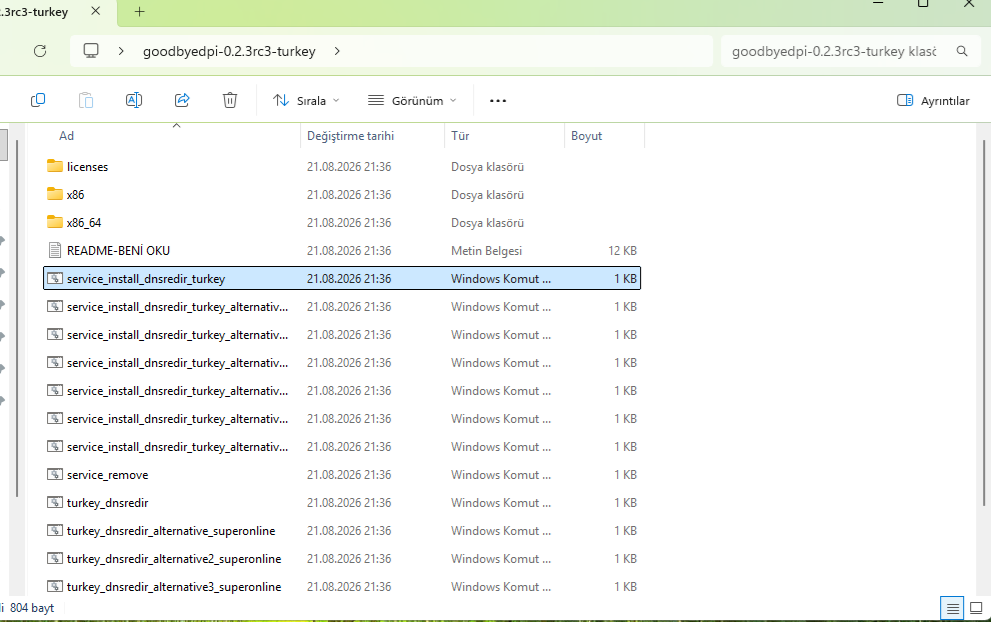
Task: Select the x86_64 folder name
Action: tap(83, 223)
